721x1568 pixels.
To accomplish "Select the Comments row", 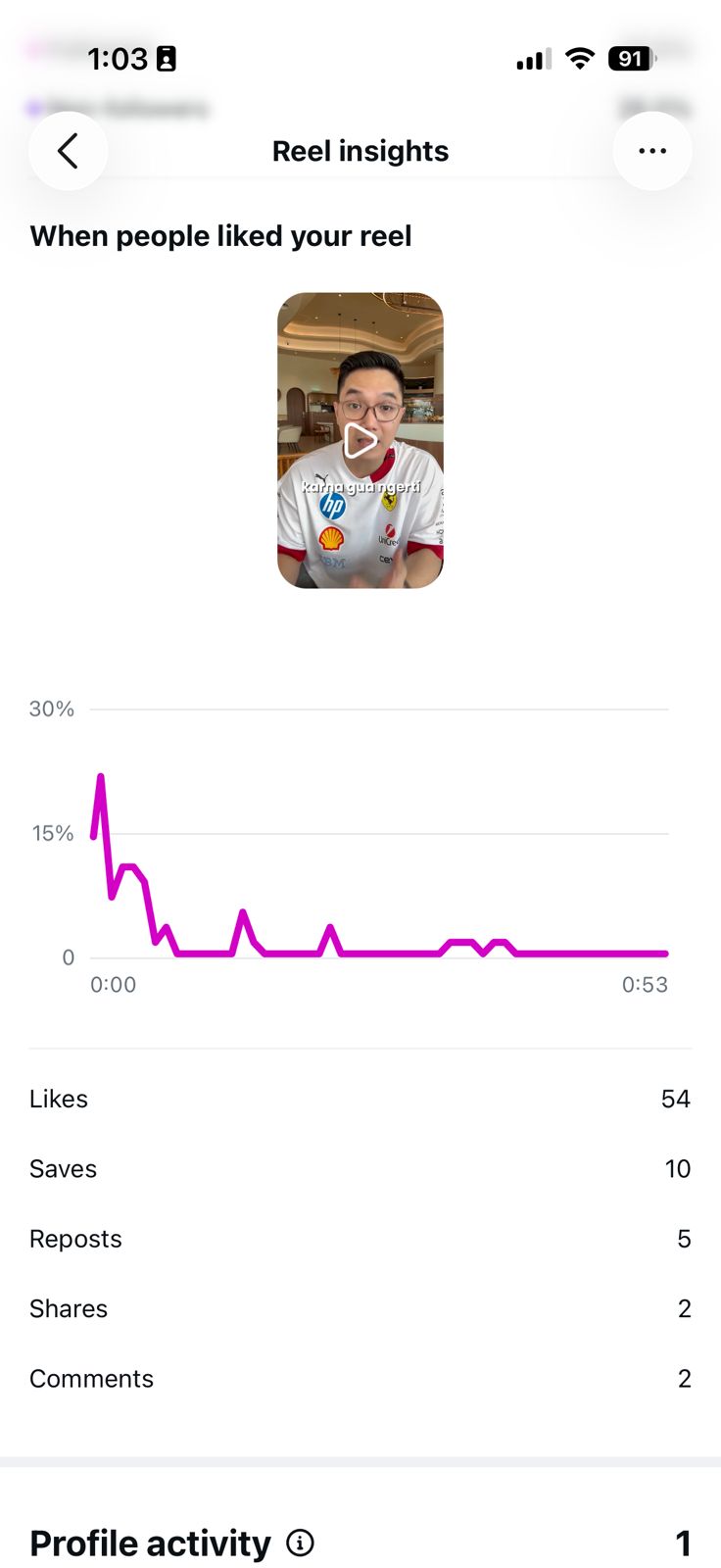I will pyautogui.click(x=360, y=1378).
